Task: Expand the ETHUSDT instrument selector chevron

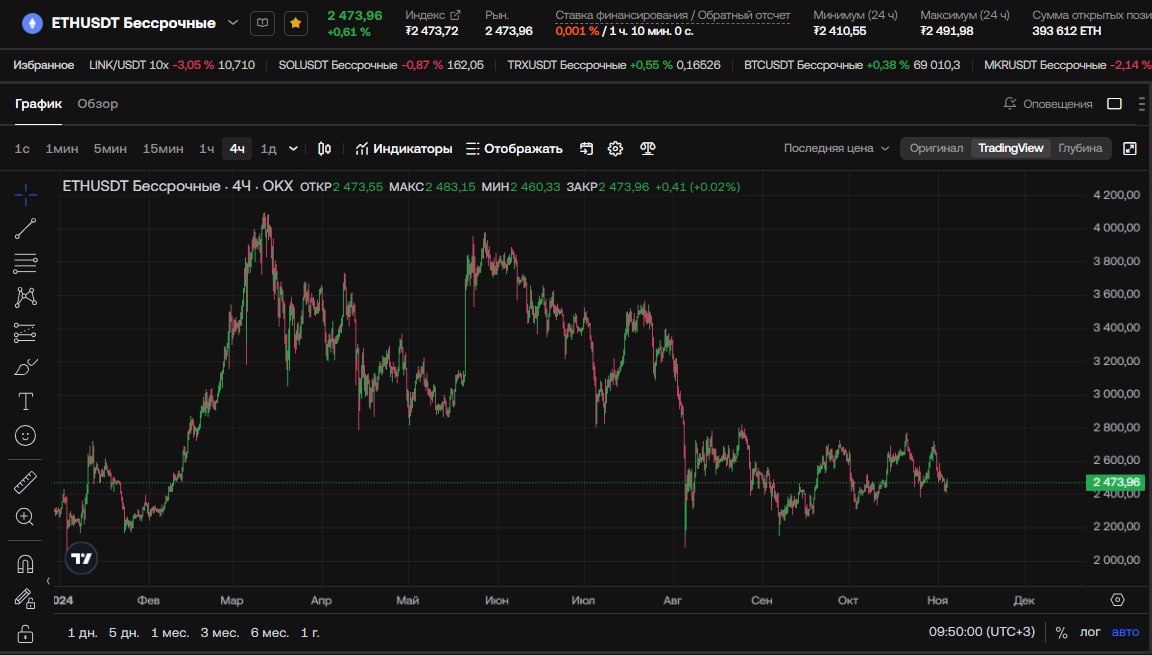Action: 233,23
